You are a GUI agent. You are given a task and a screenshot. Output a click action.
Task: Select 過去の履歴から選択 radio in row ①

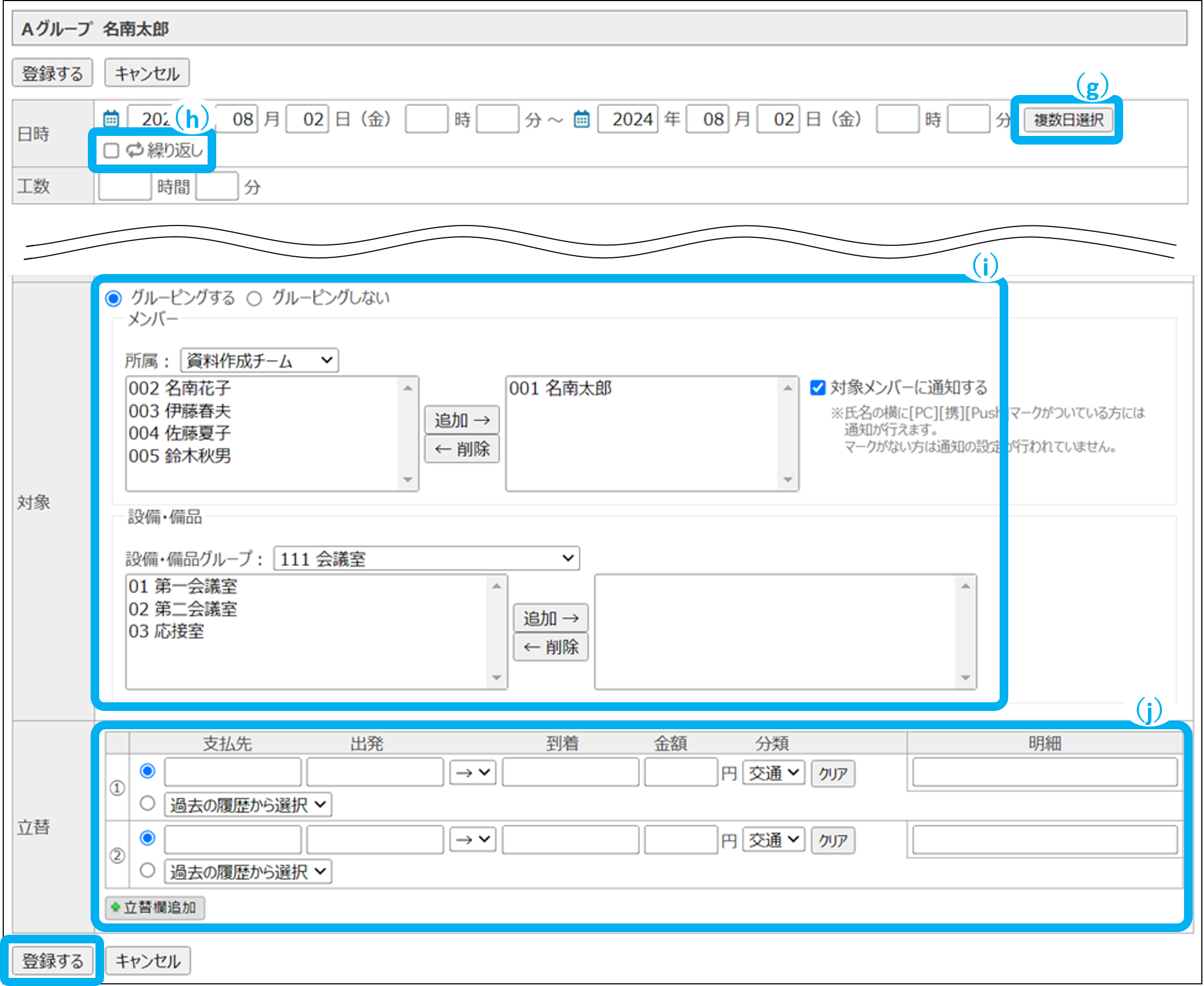pyautogui.click(x=148, y=803)
